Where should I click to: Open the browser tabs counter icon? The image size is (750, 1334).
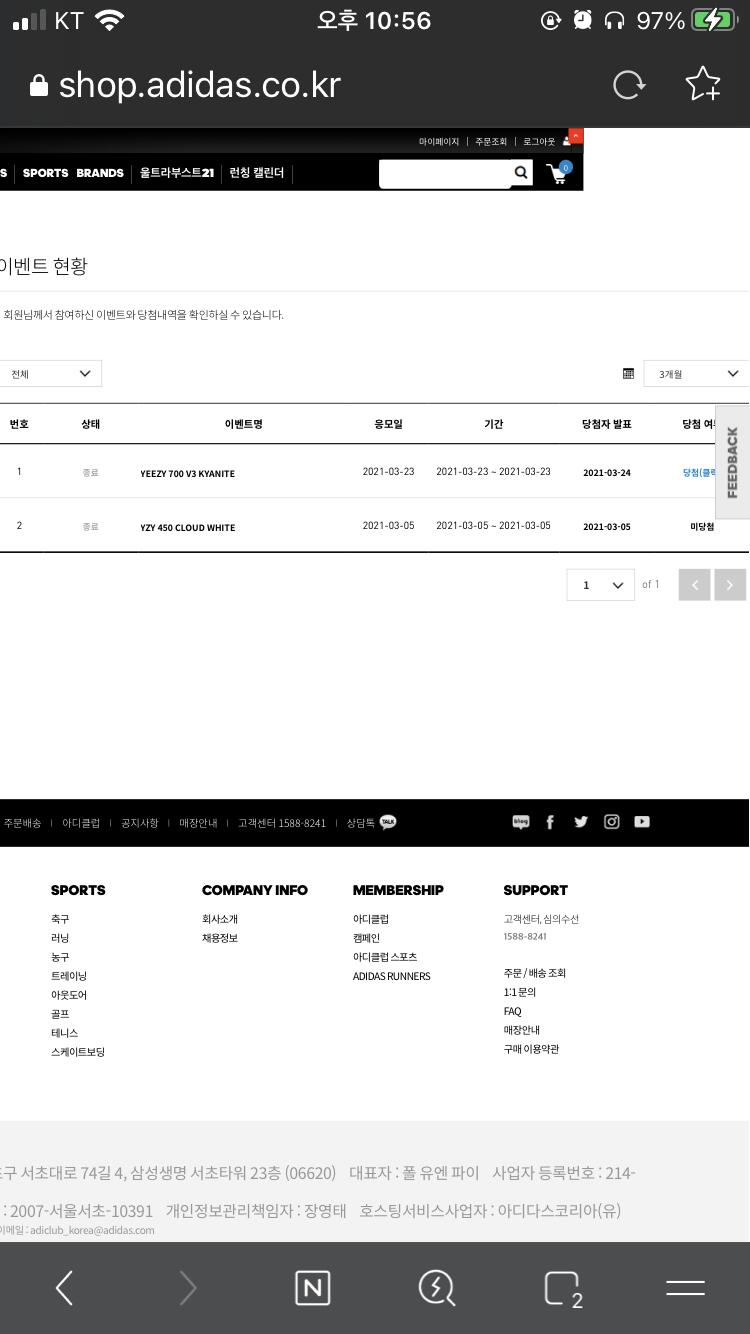(x=563, y=1289)
